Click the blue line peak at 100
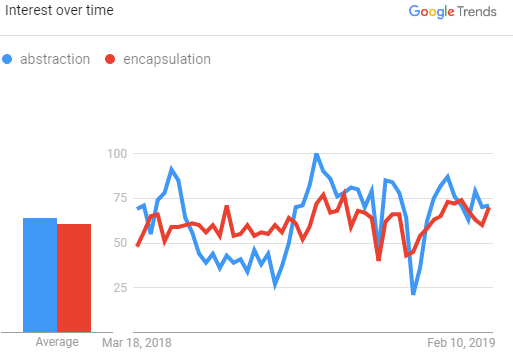513x362 pixels. click(317, 154)
